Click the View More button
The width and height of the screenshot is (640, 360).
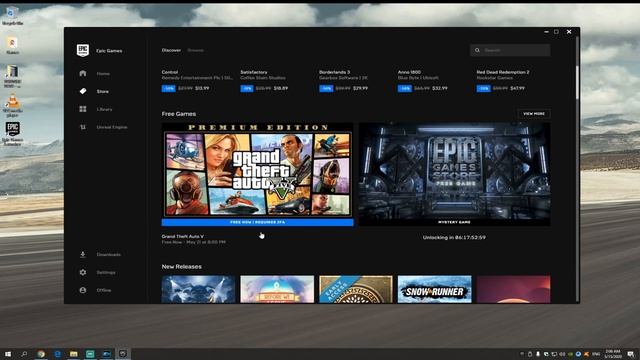tap(534, 113)
